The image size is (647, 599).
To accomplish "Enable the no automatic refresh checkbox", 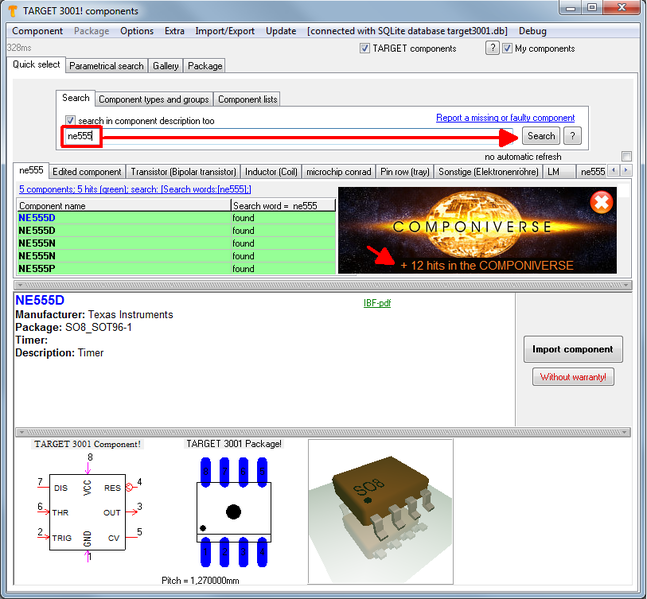I will point(626,156).
